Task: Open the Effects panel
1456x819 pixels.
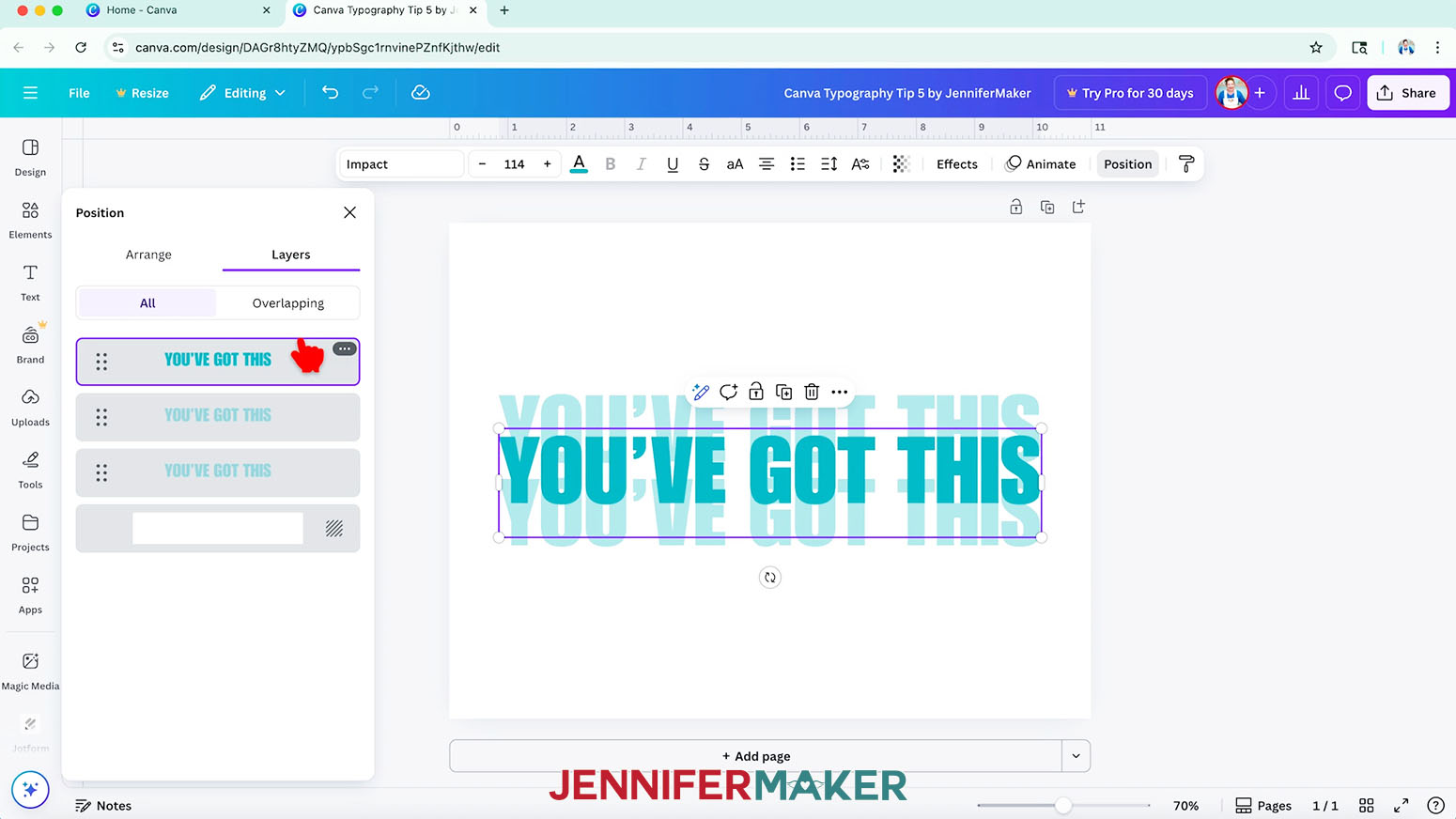Action: pyautogui.click(x=956, y=164)
